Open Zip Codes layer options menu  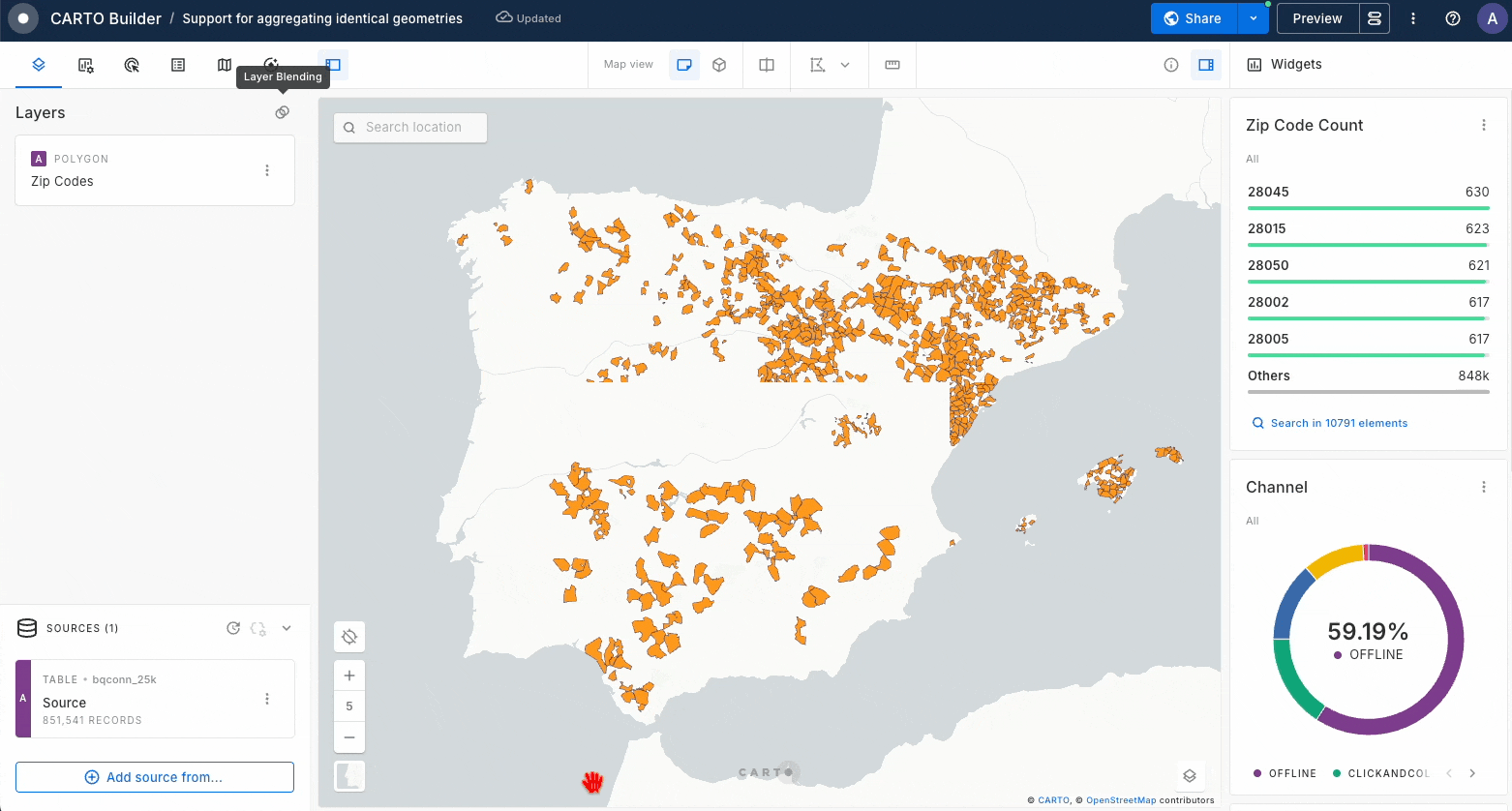(x=267, y=170)
